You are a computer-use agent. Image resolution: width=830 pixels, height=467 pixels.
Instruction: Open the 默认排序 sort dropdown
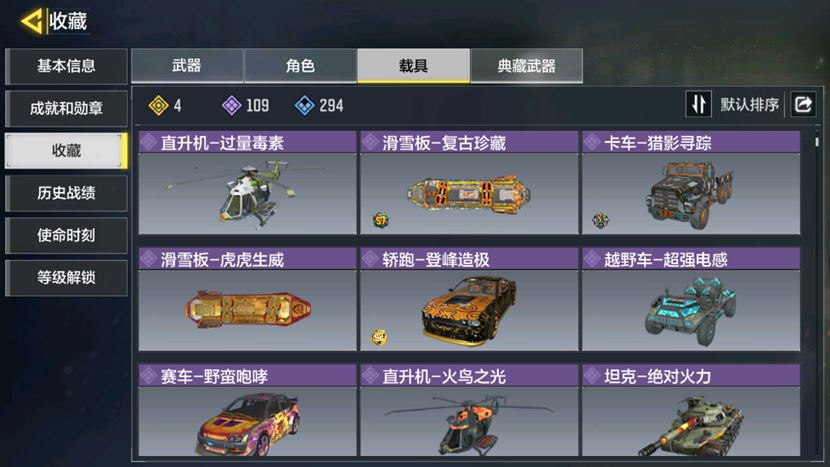749,104
